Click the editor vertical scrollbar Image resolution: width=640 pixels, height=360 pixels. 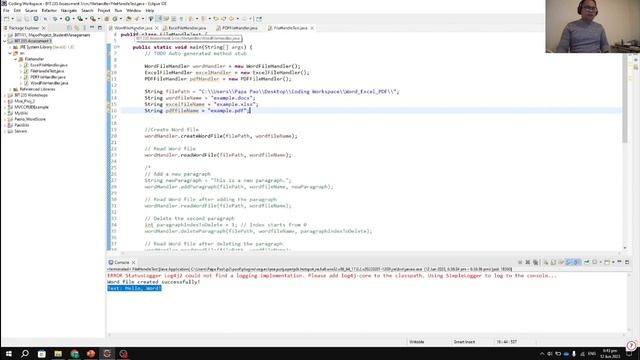[625, 98]
